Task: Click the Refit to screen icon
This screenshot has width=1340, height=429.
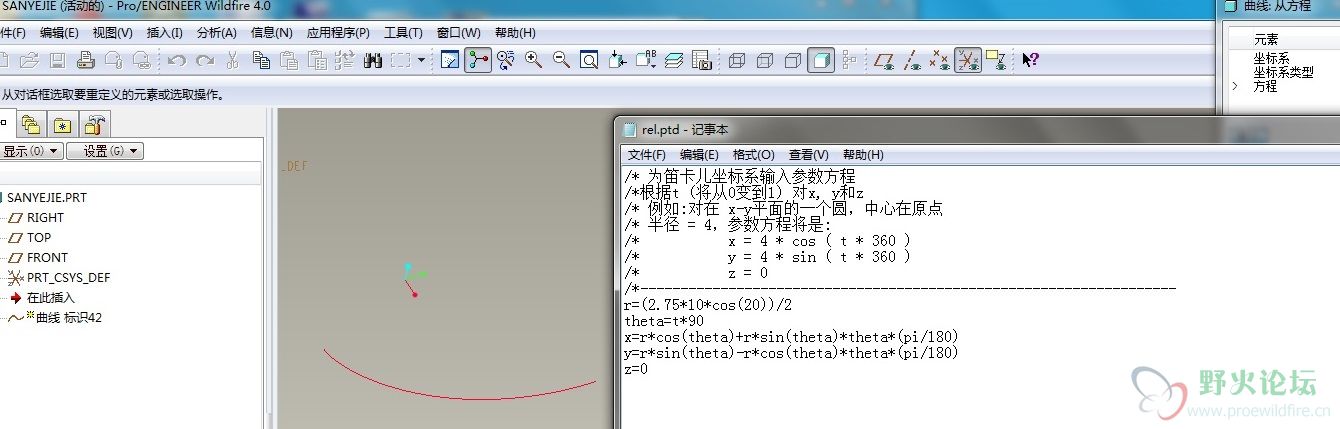Action: click(590, 60)
